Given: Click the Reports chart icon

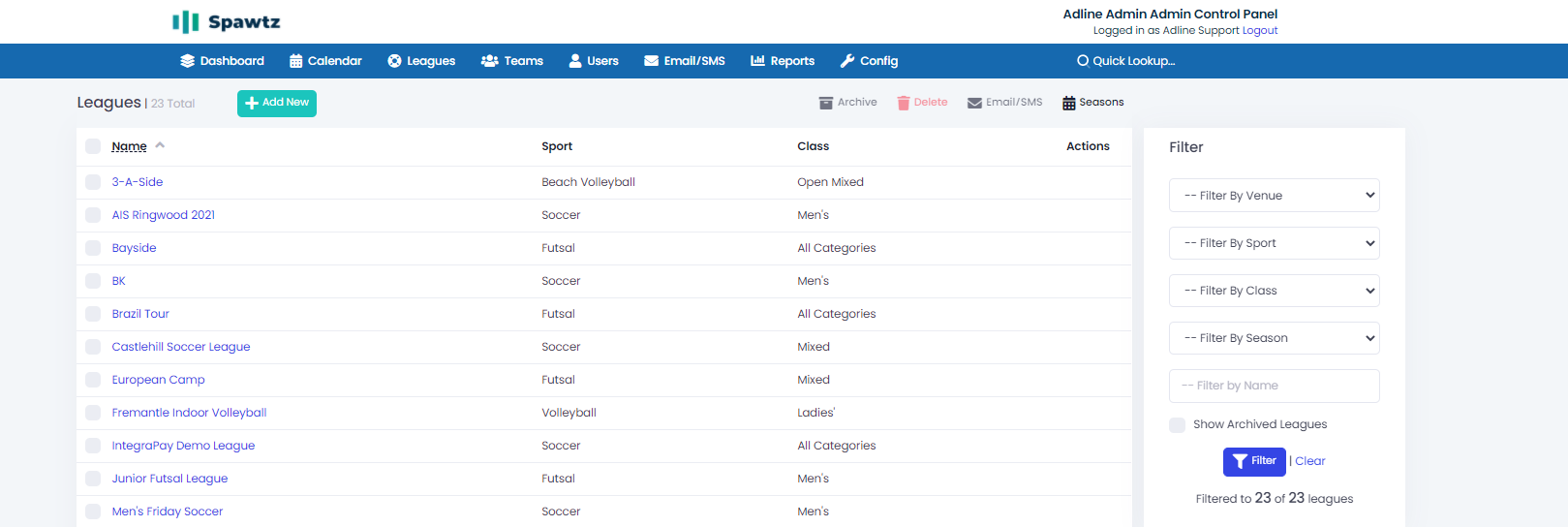Looking at the screenshot, I should pos(758,61).
